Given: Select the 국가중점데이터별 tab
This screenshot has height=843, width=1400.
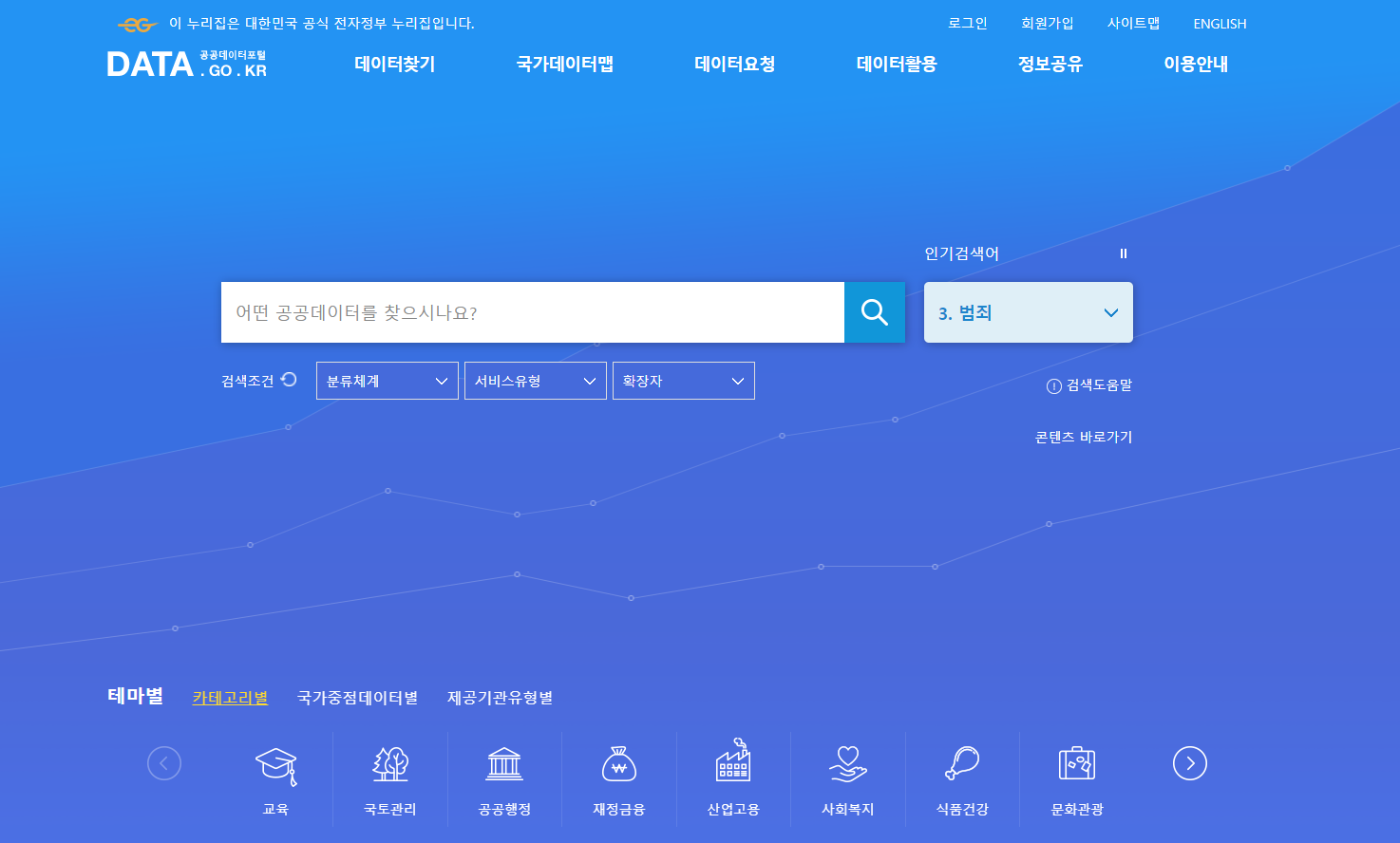Looking at the screenshot, I should 358,698.
